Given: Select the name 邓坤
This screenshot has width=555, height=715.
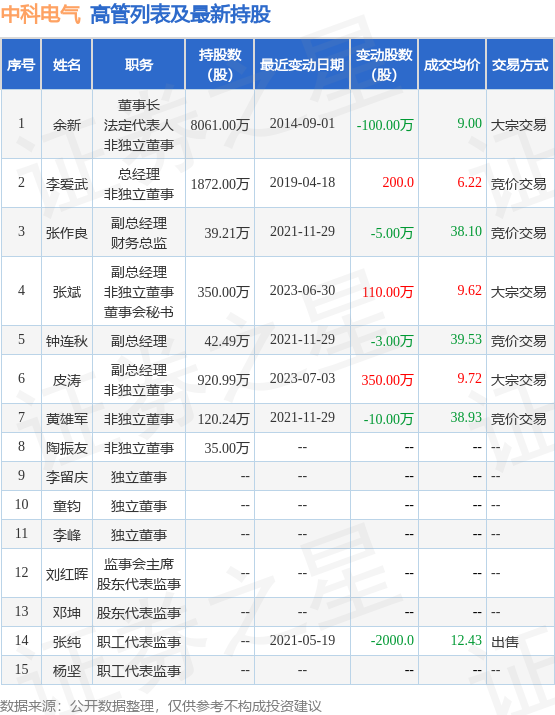Looking at the screenshot, I should (67, 613).
